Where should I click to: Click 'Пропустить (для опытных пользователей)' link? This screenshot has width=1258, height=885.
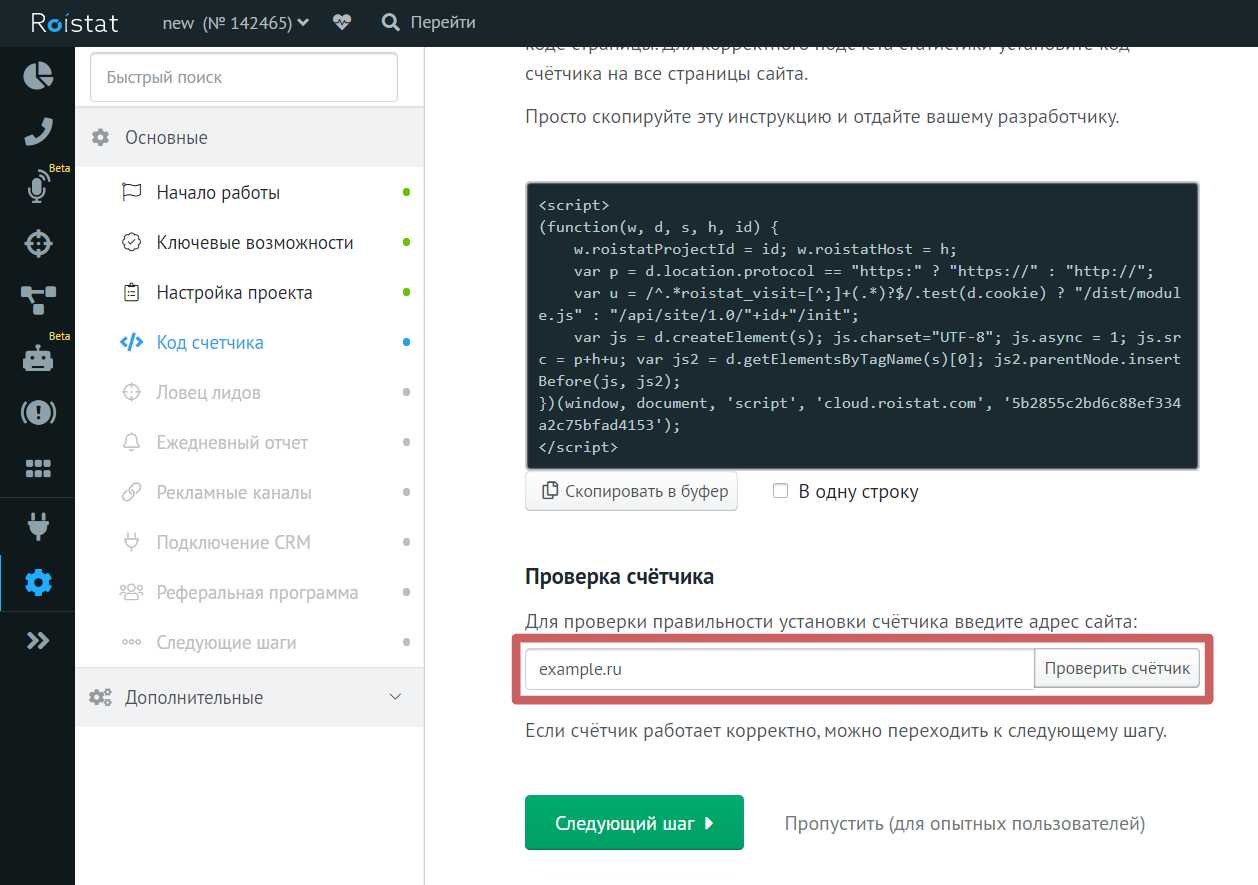point(964,824)
